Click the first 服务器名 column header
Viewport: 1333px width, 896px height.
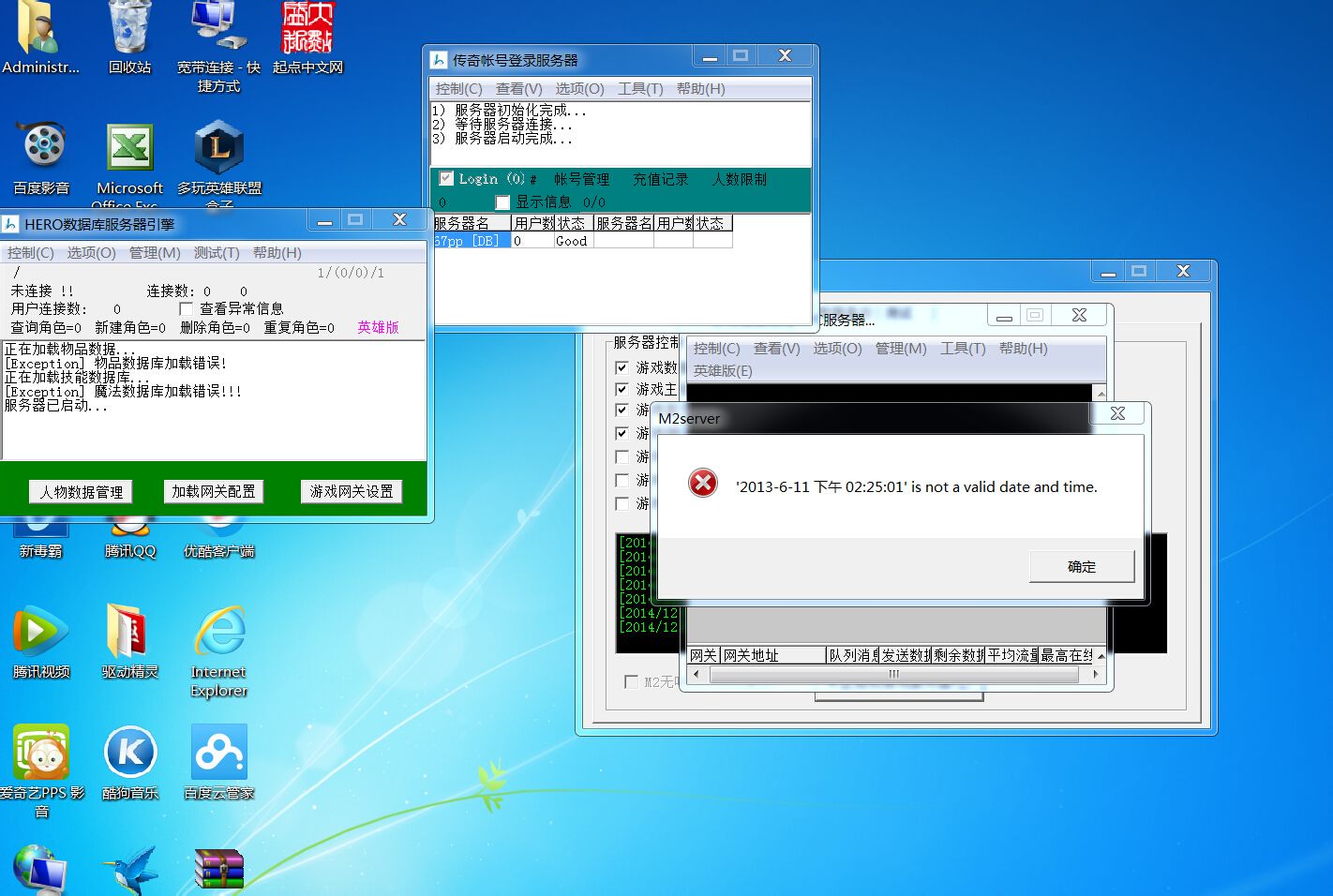click(x=472, y=223)
